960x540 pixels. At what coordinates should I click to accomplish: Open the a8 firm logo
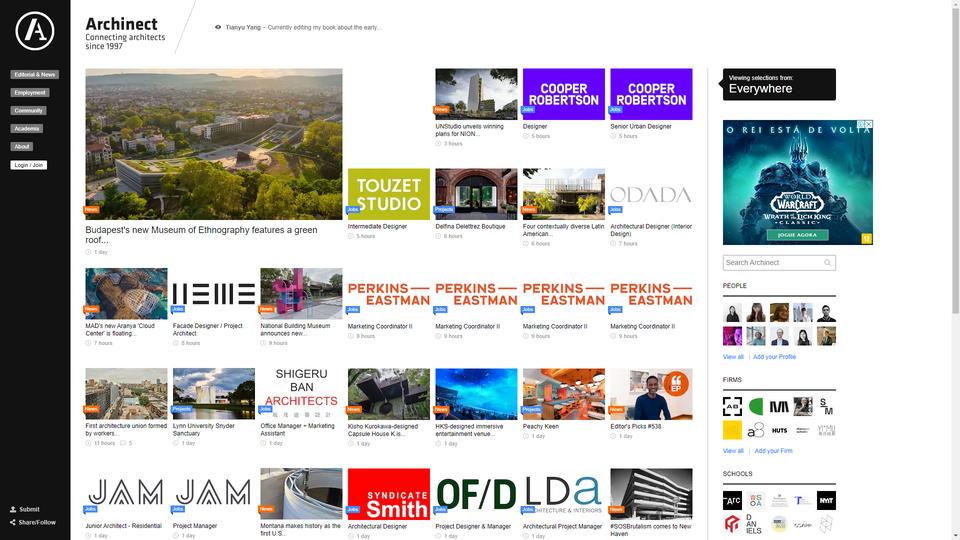tap(756, 430)
